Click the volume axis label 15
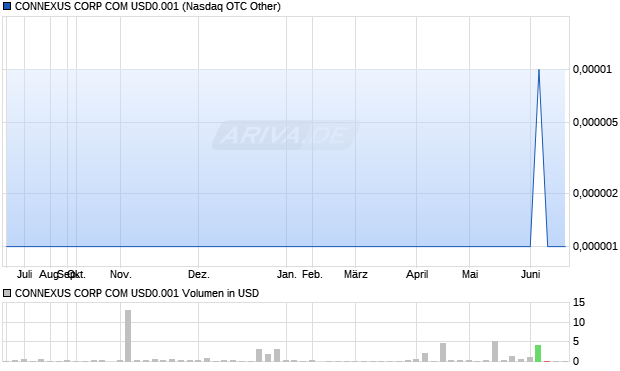The height and width of the screenshot is (371, 620). coord(579,303)
